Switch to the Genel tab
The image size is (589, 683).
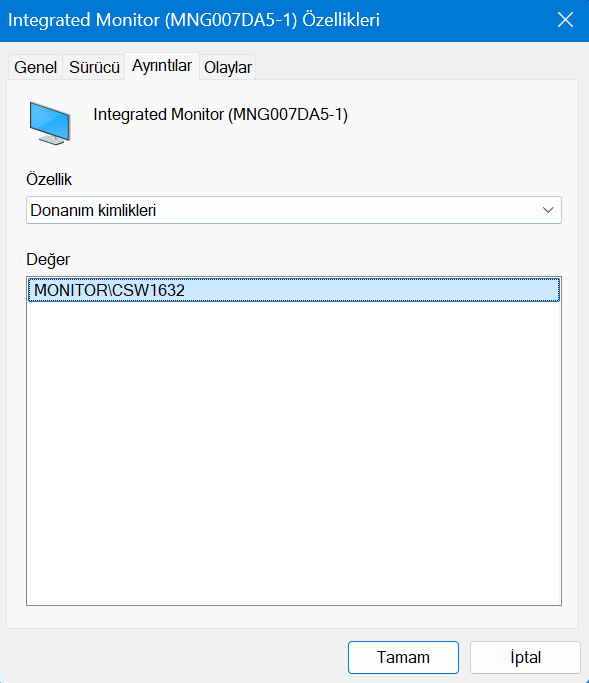click(35, 67)
